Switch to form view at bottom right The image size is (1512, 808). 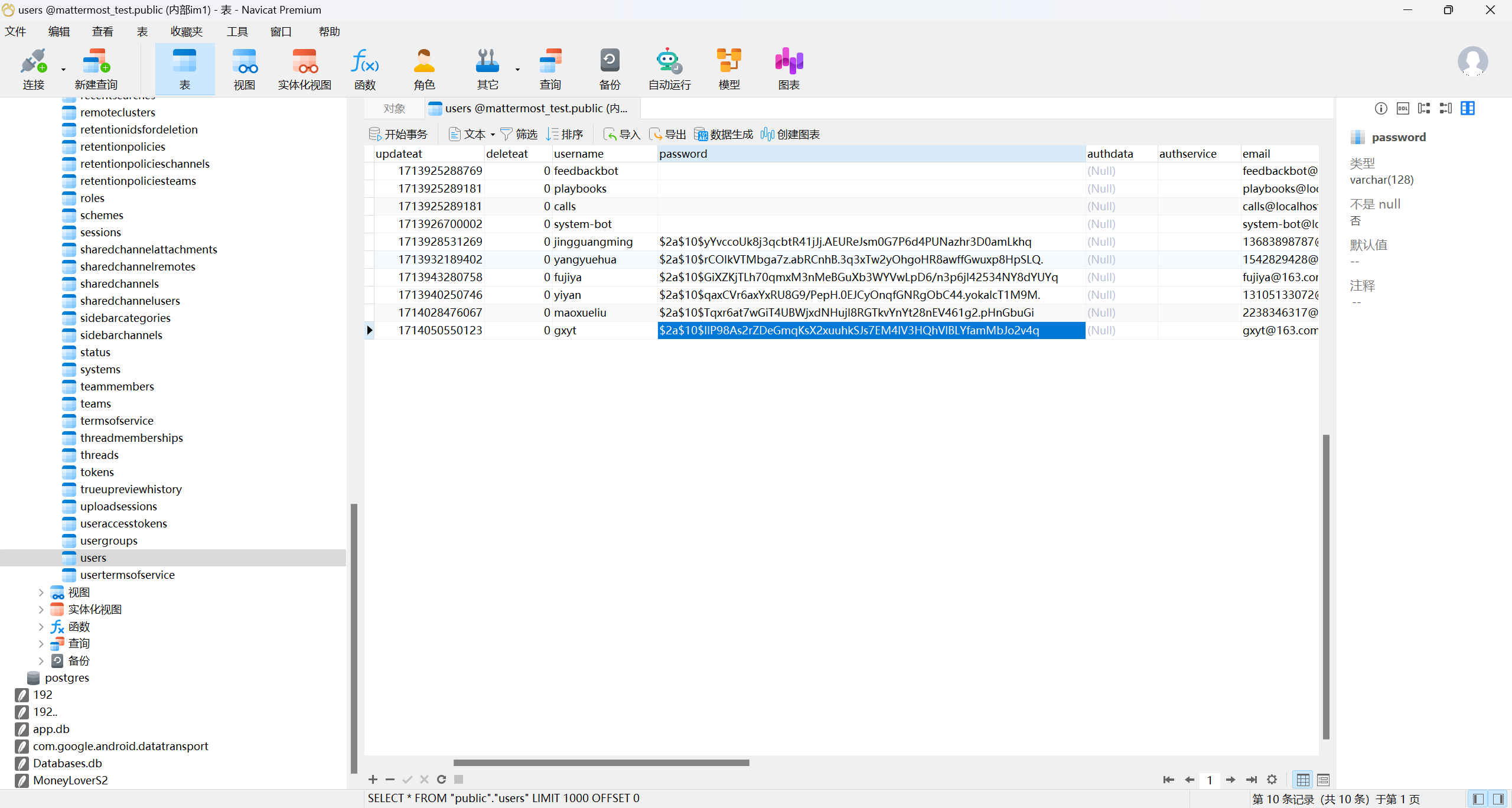coord(1323,780)
